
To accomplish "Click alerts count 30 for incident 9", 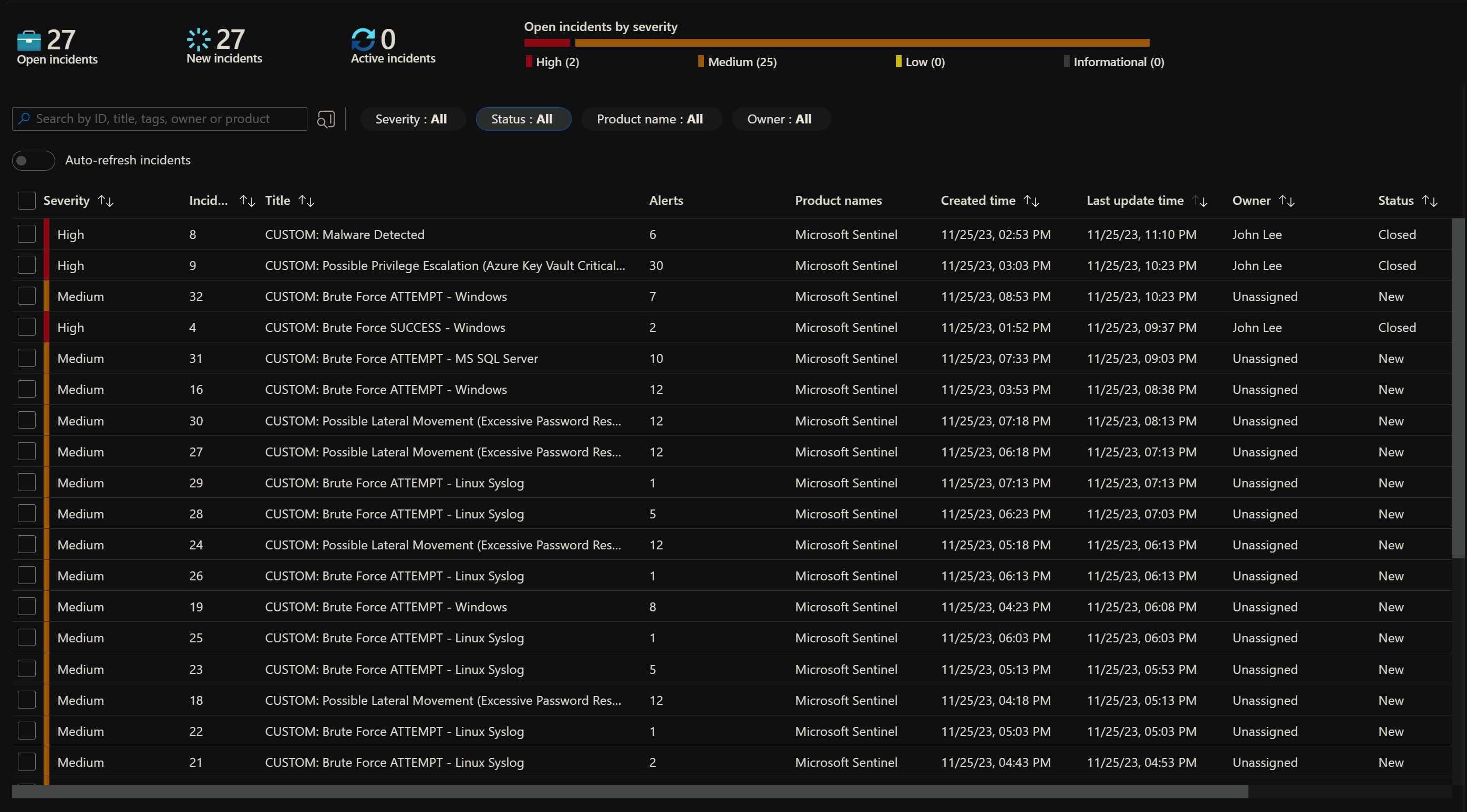I will pyautogui.click(x=656, y=265).
